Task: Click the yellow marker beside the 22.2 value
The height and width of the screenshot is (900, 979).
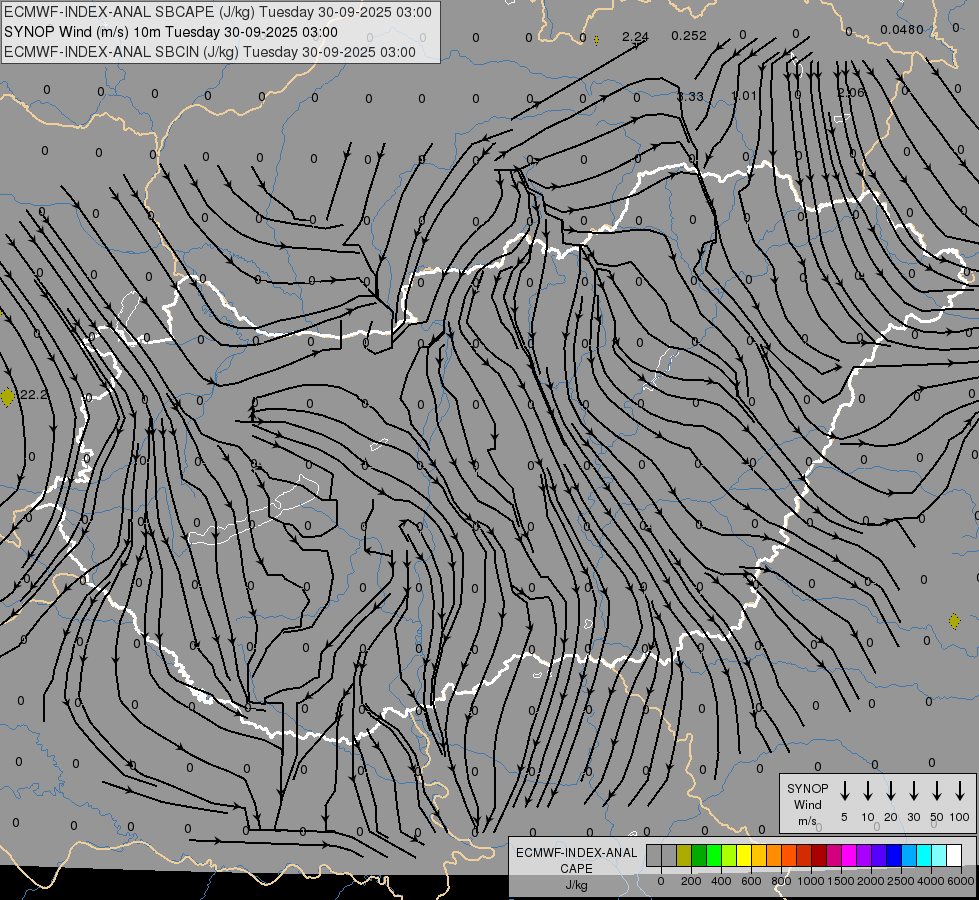Action: tap(8, 397)
